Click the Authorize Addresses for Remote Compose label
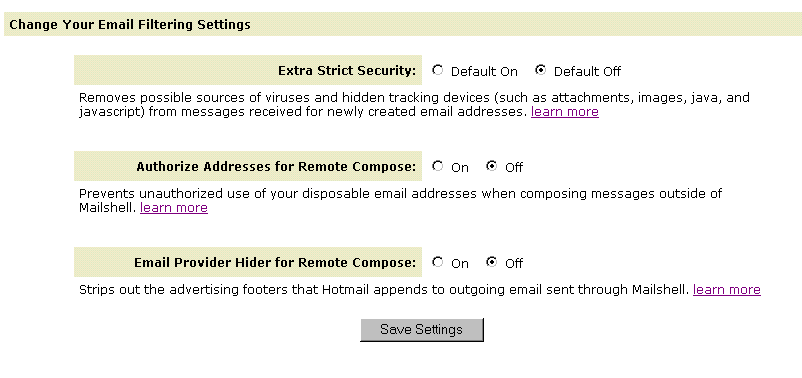 click(276, 167)
